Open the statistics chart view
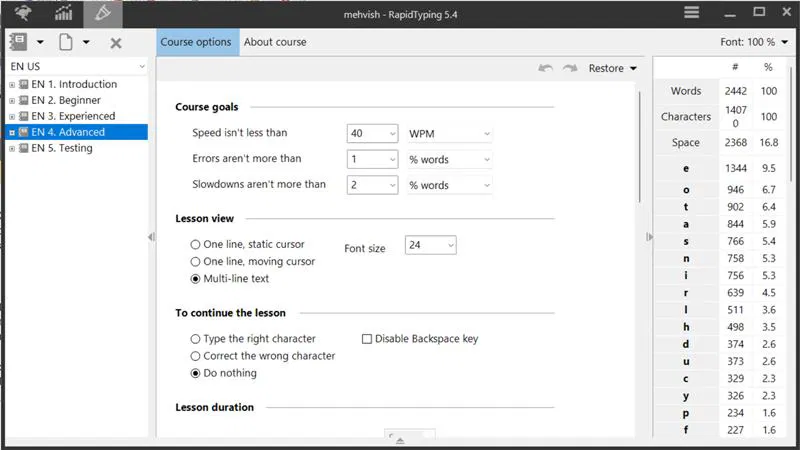This screenshot has height=450, width=800. pos(63,13)
